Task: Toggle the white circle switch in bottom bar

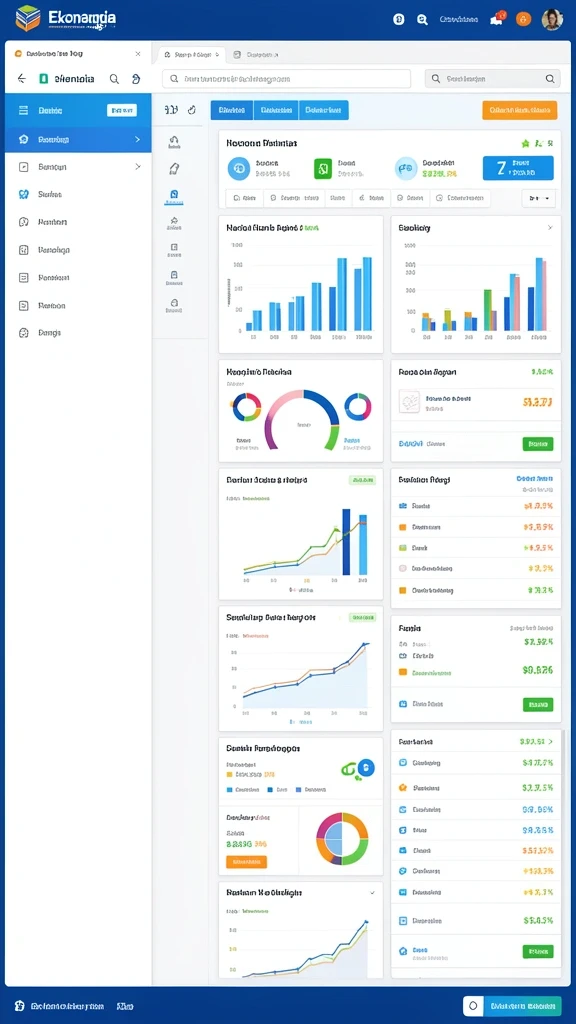Action: click(473, 1006)
